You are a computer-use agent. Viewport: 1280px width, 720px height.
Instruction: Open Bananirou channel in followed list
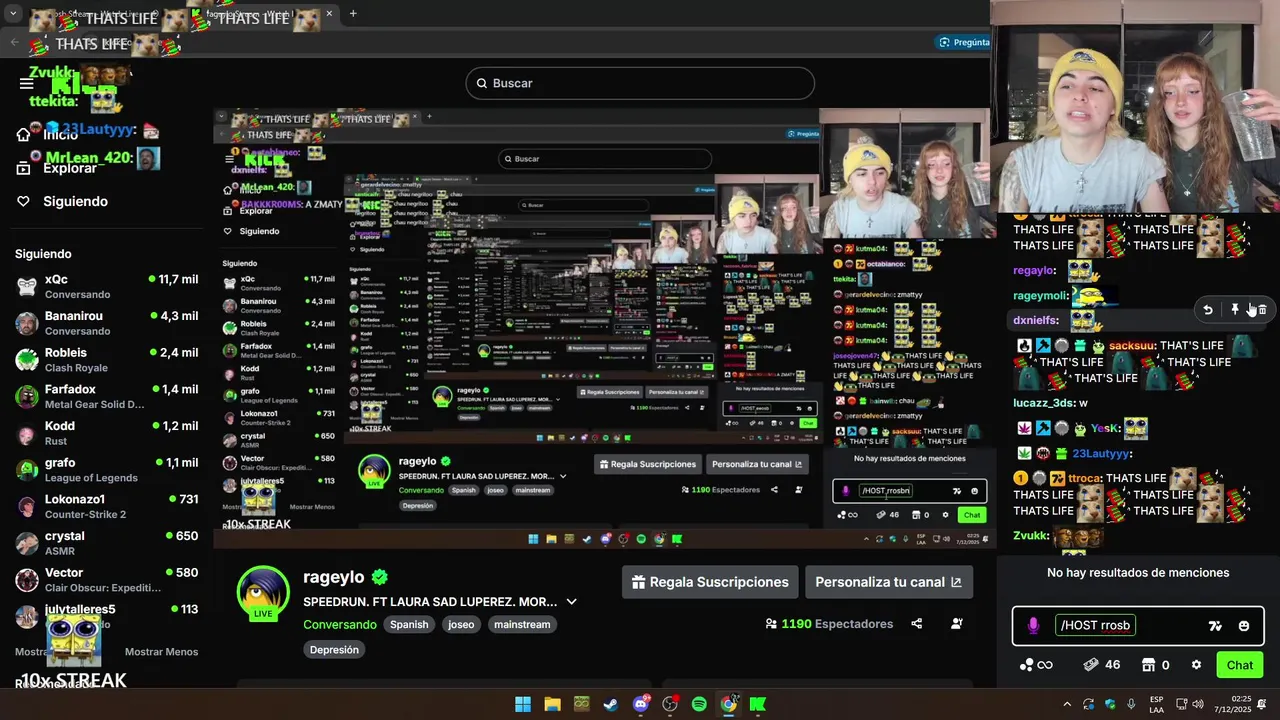click(x=106, y=323)
